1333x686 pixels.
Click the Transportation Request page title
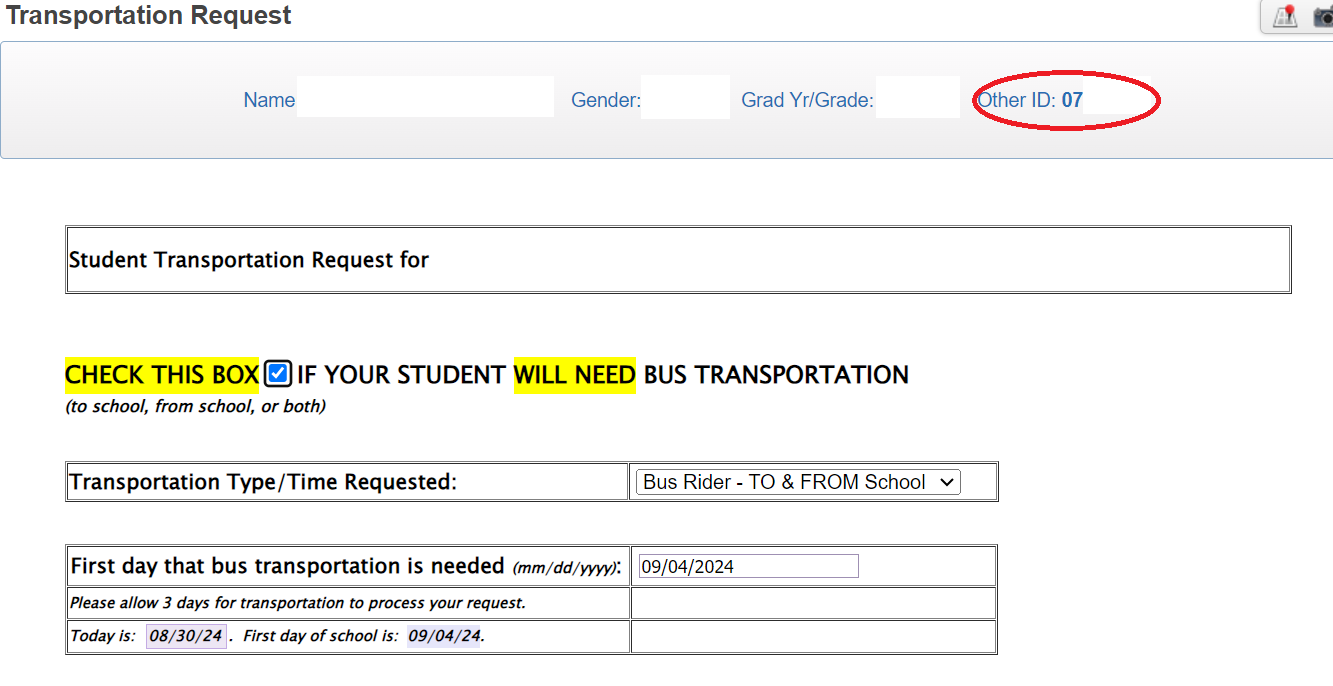click(149, 16)
